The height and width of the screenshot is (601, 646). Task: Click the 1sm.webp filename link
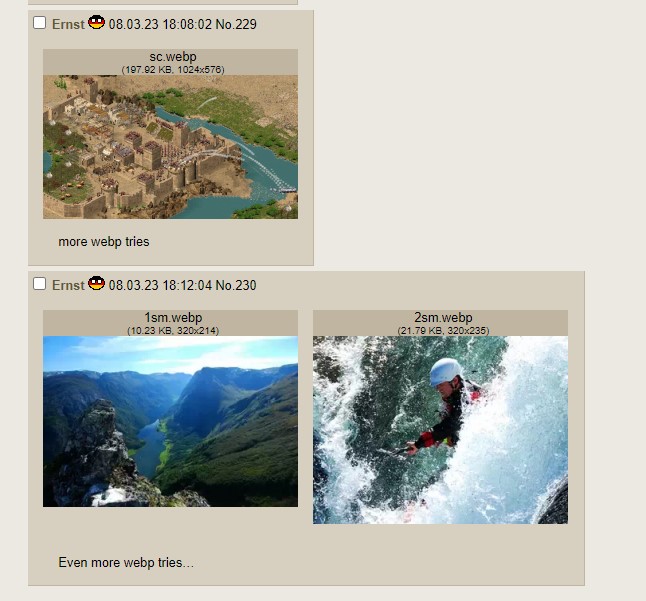tap(173, 318)
